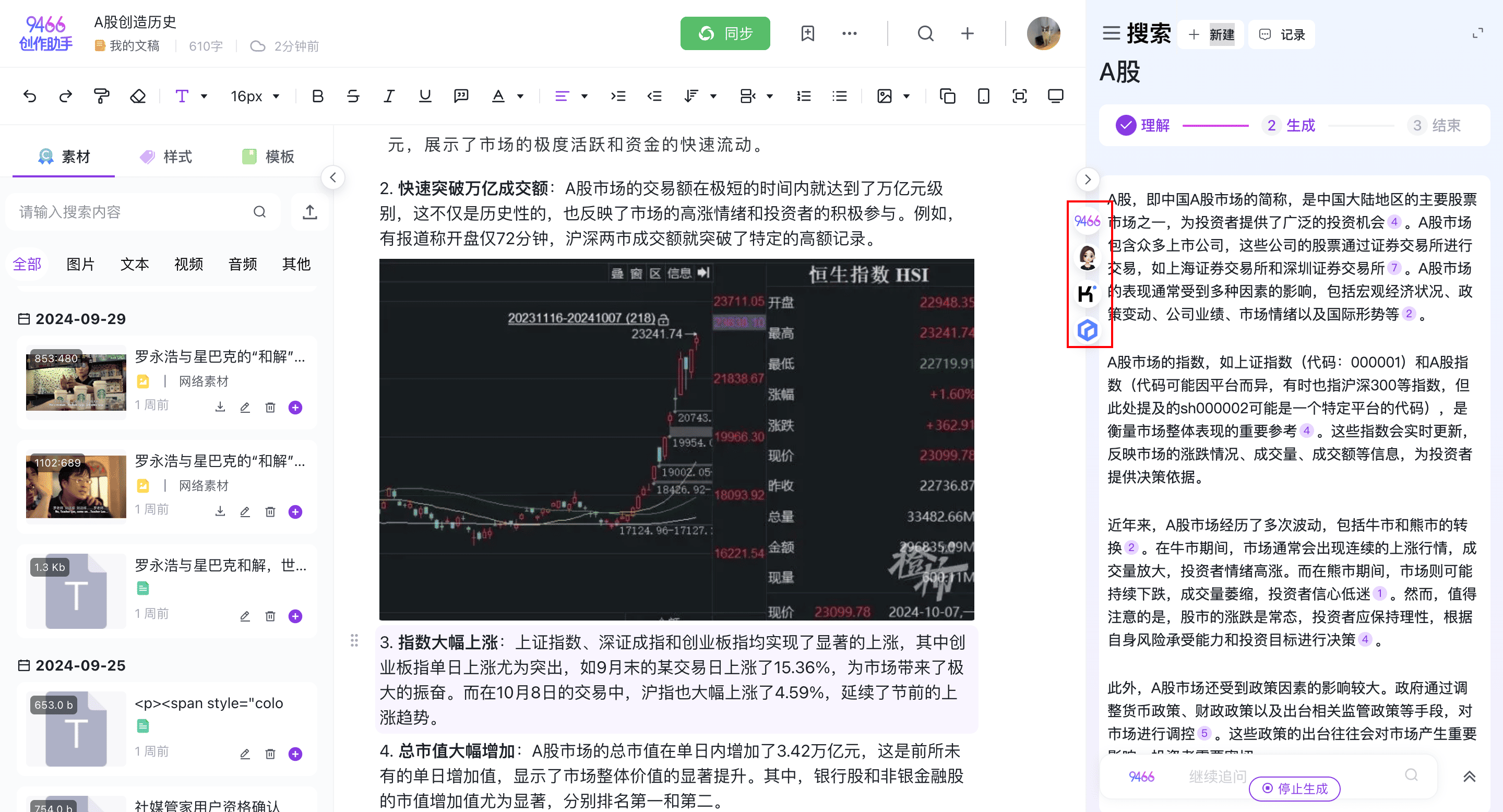
Task: Click the 新建 button in search panel
Action: (1211, 34)
